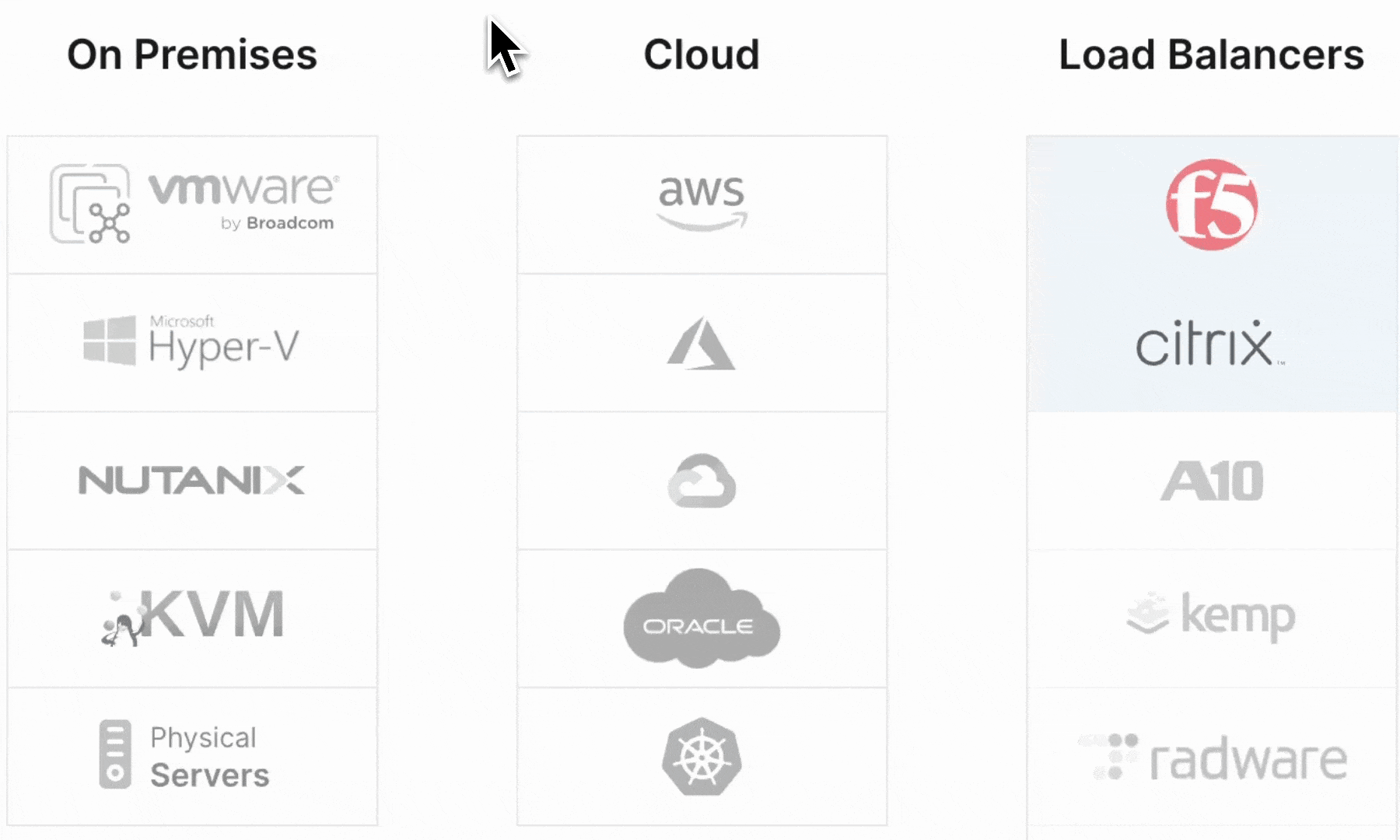Click the red F5 logo
The width and height of the screenshot is (1400, 840).
1211,205
